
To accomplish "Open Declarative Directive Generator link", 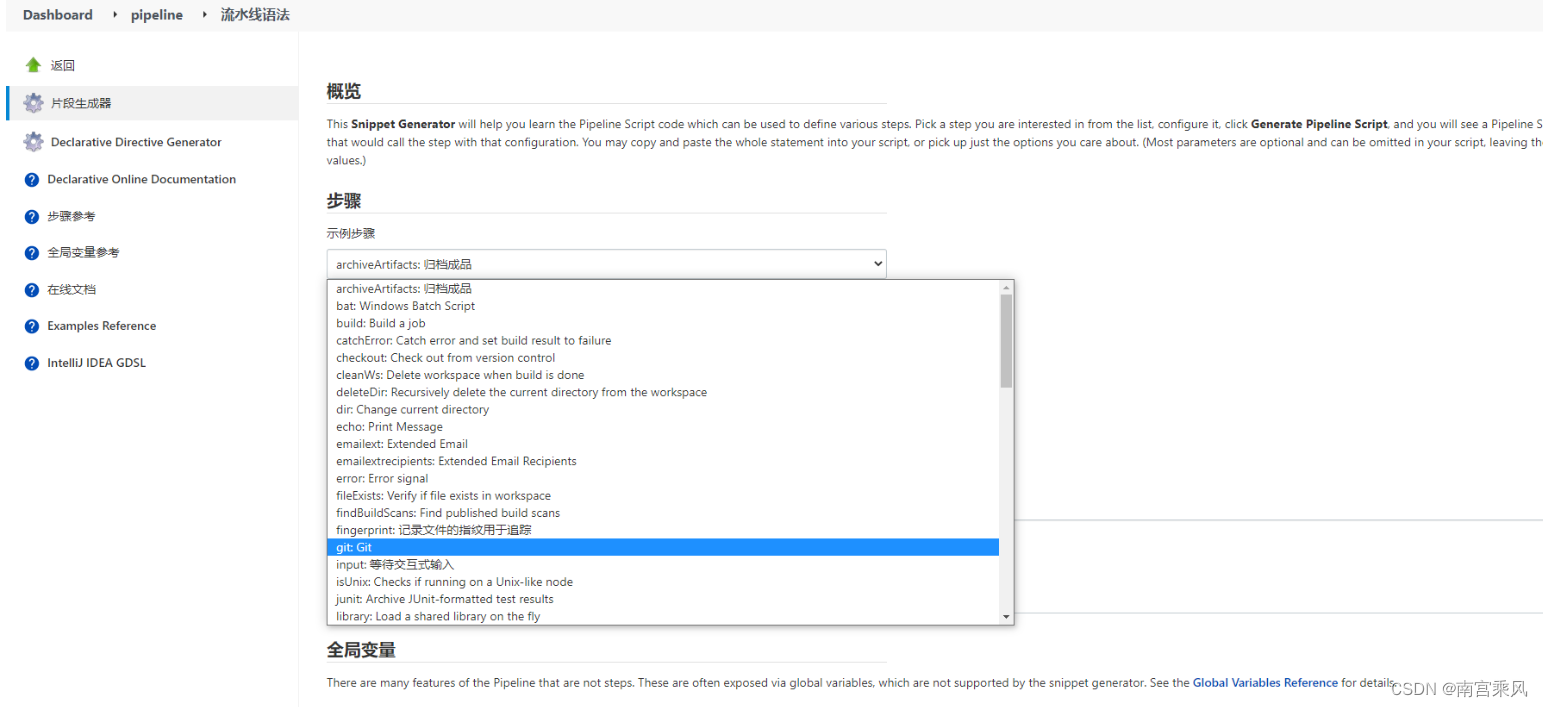I will coord(136,142).
